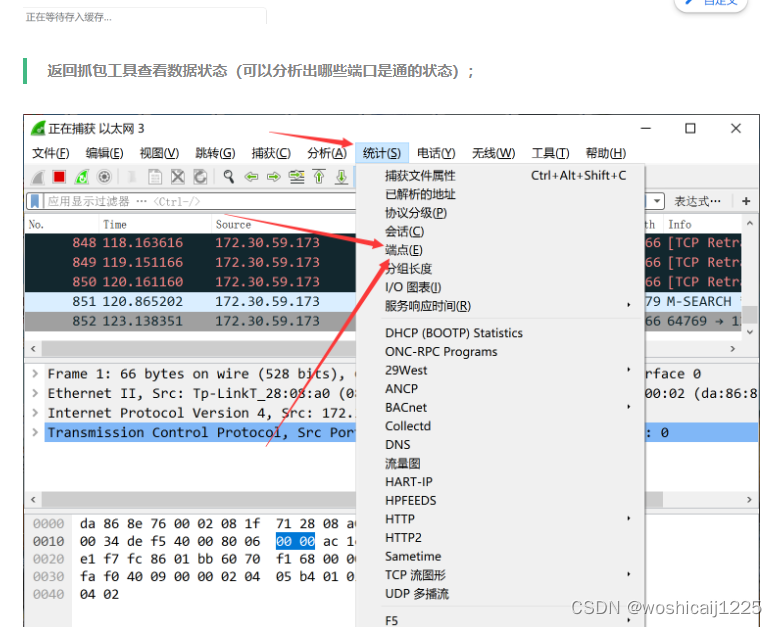Expand the Ethernet II tree row

(x=35, y=393)
